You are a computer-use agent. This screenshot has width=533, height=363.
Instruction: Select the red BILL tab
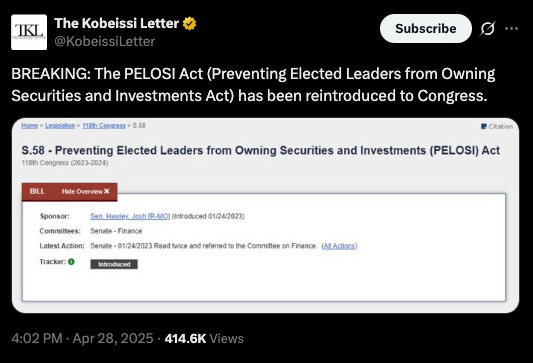tap(37, 191)
